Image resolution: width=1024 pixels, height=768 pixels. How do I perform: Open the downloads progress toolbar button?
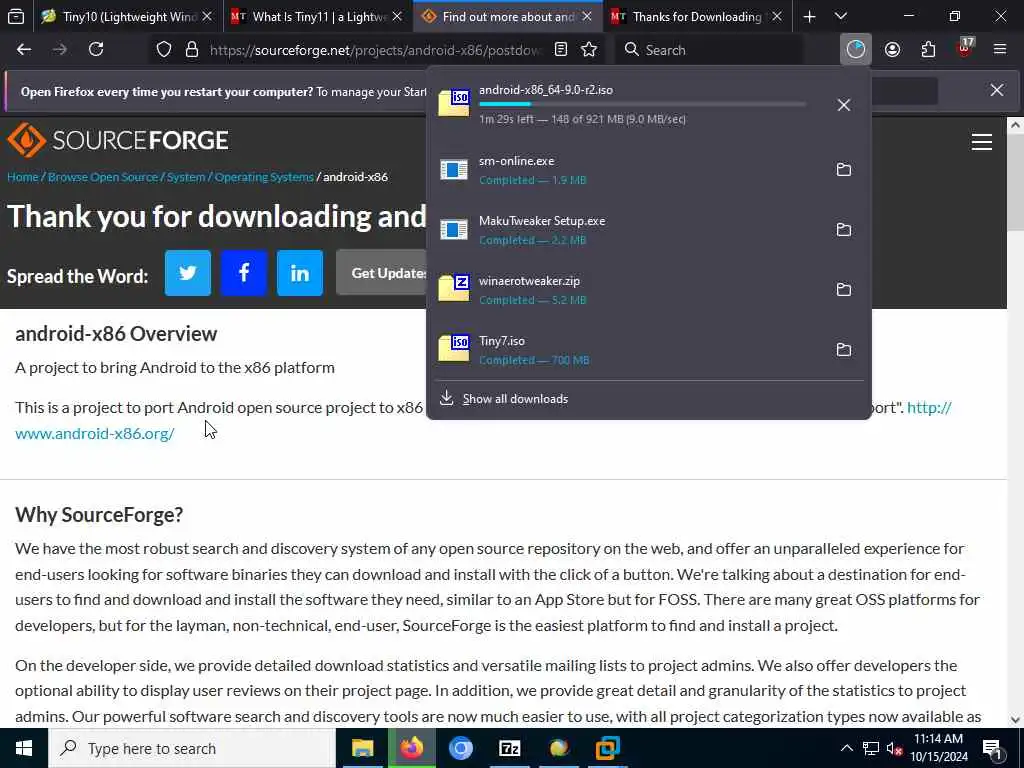tap(856, 49)
